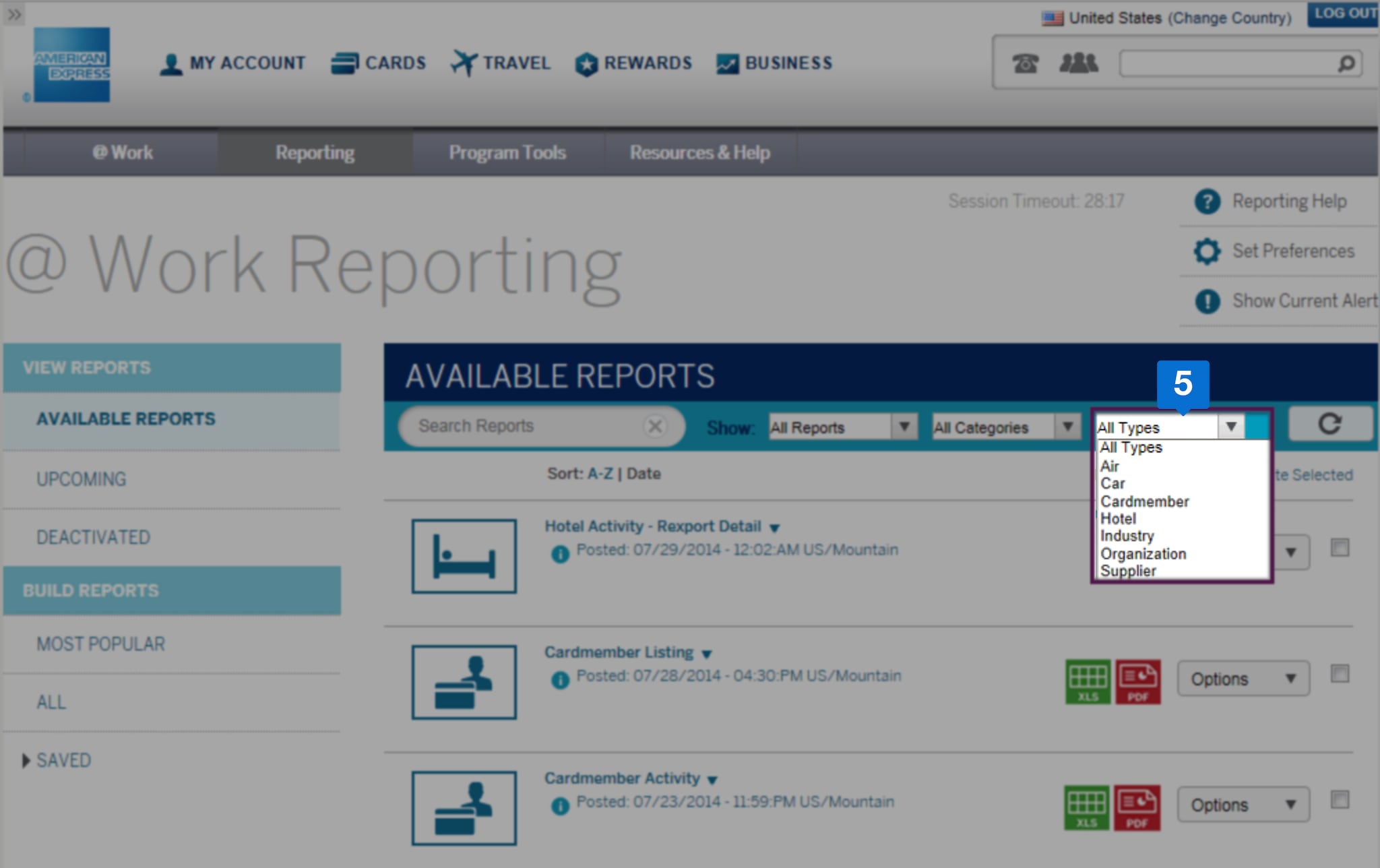Open Set Preferences gear icon
The width and height of the screenshot is (1380, 868).
pyautogui.click(x=1206, y=251)
